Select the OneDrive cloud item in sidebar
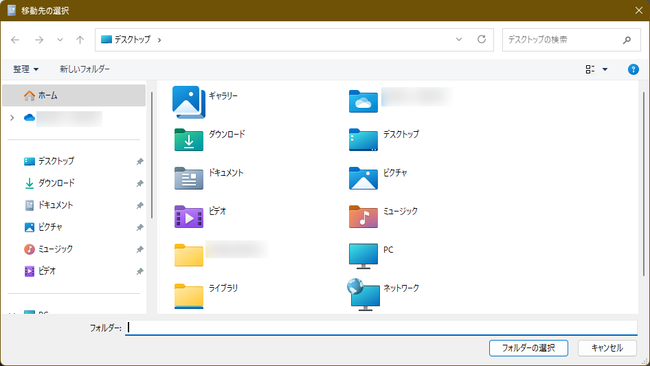This screenshot has width=650, height=366. click(63, 119)
